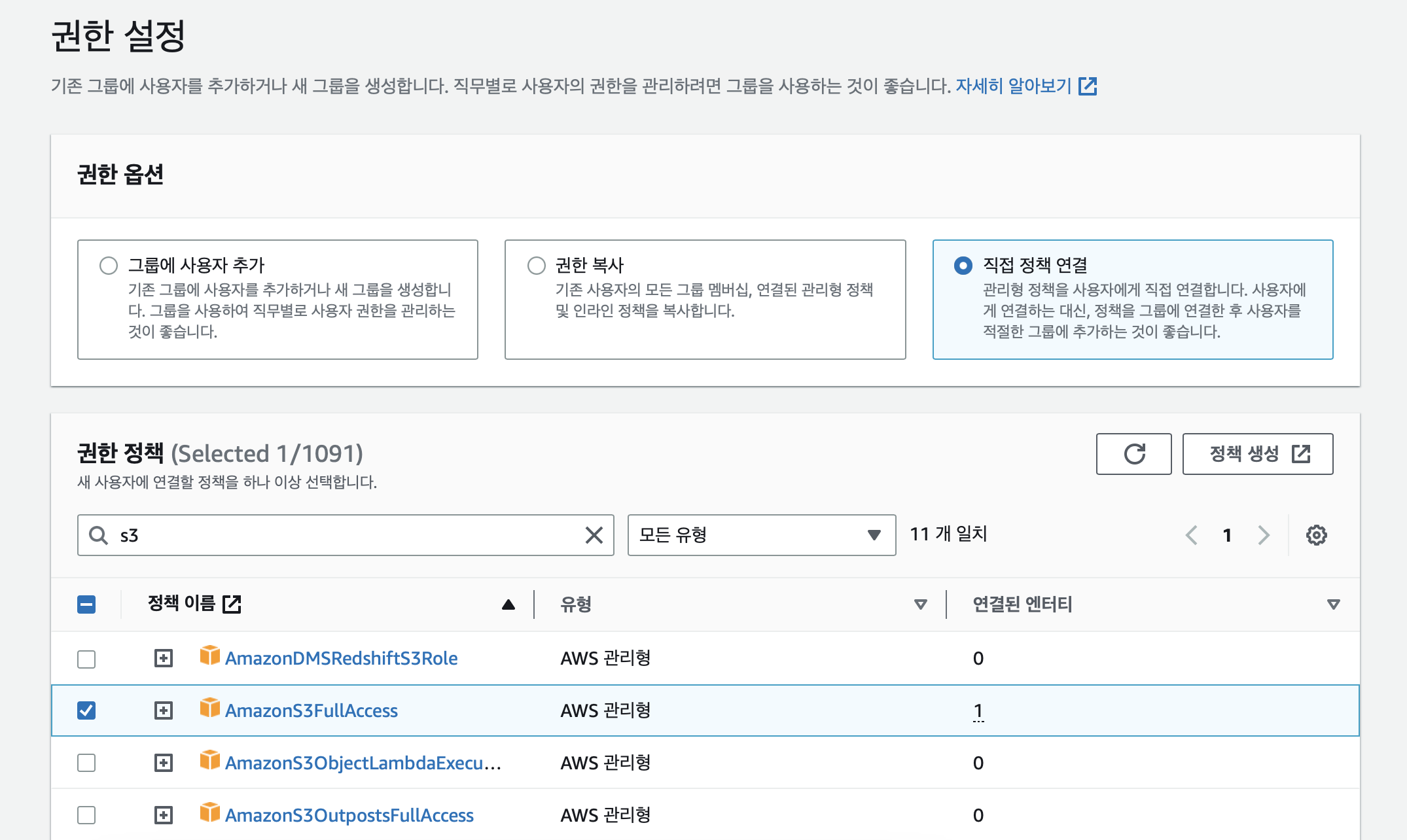The height and width of the screenshot is (840, 1407).
Task: Check the AmazonDMSRedshiftS3Role checkbox
Action: point(86,659)
